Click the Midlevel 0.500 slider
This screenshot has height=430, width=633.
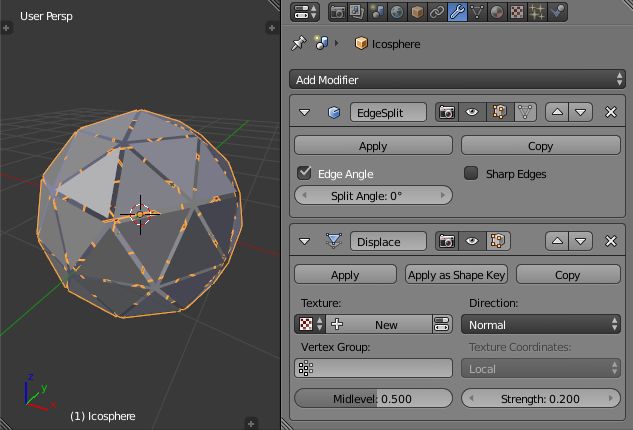[x=373, y=399]
